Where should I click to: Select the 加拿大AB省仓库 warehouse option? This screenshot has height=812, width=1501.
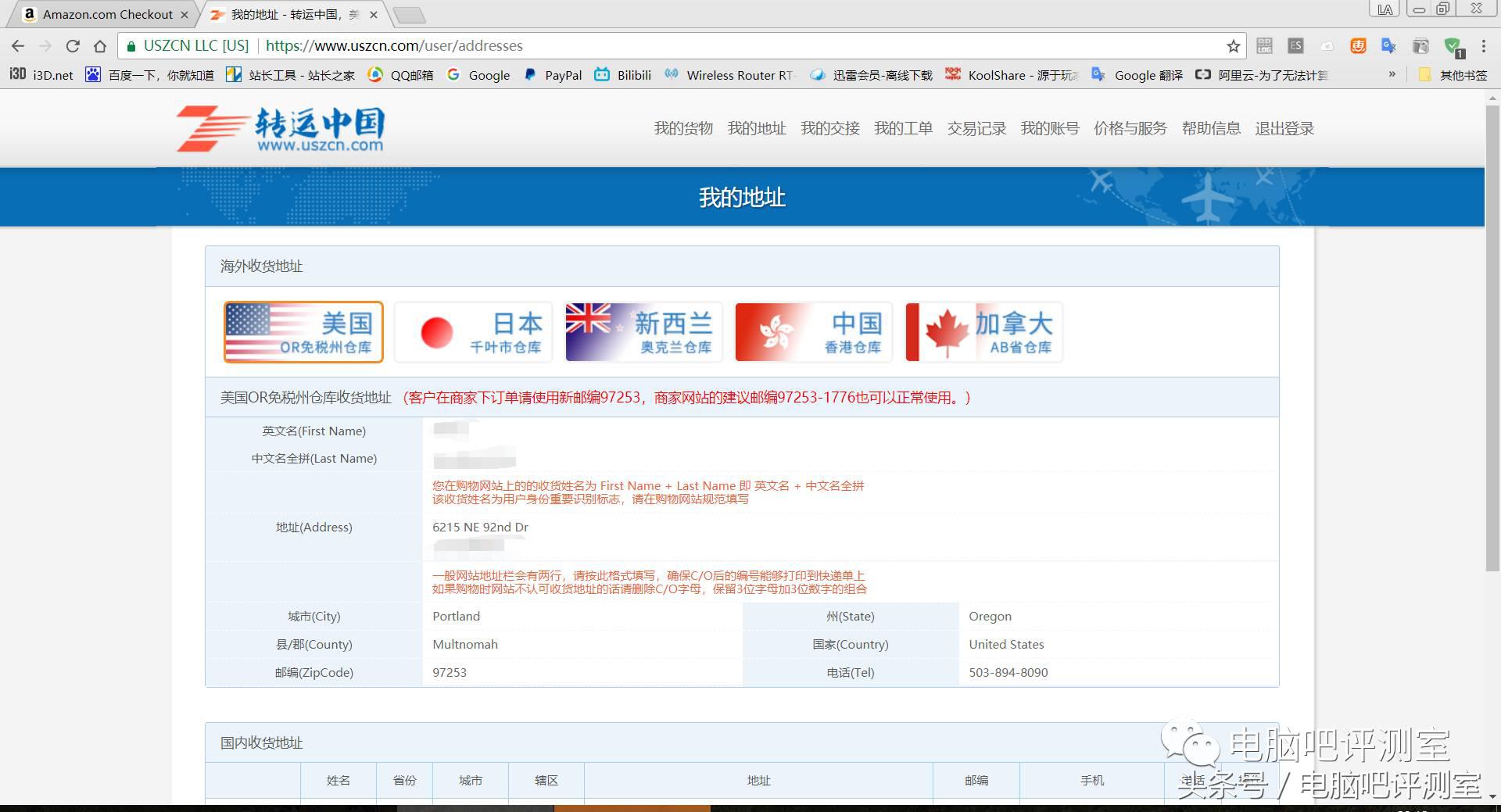pyautogui.click(x=983, y=331)
